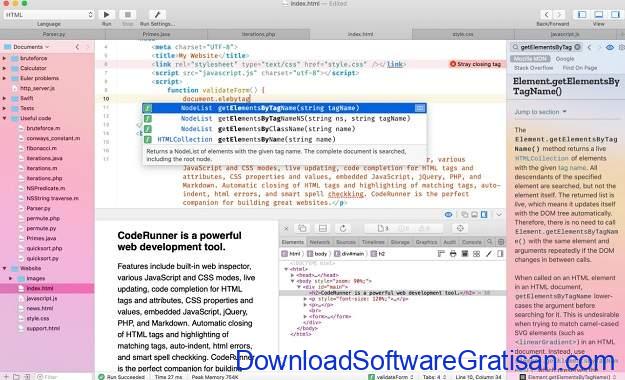Click the Stack Overflow documentation source
Screen dimensions: 625x380
[x=533, y=68]
